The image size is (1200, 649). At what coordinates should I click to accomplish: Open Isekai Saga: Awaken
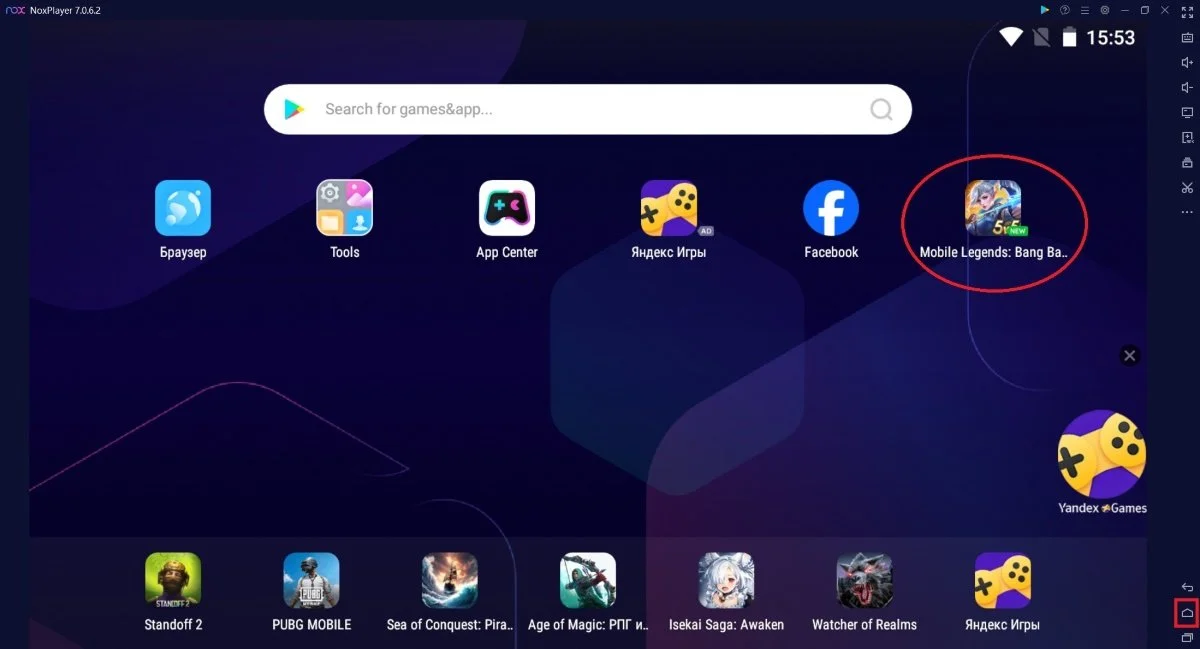point(726,581)
